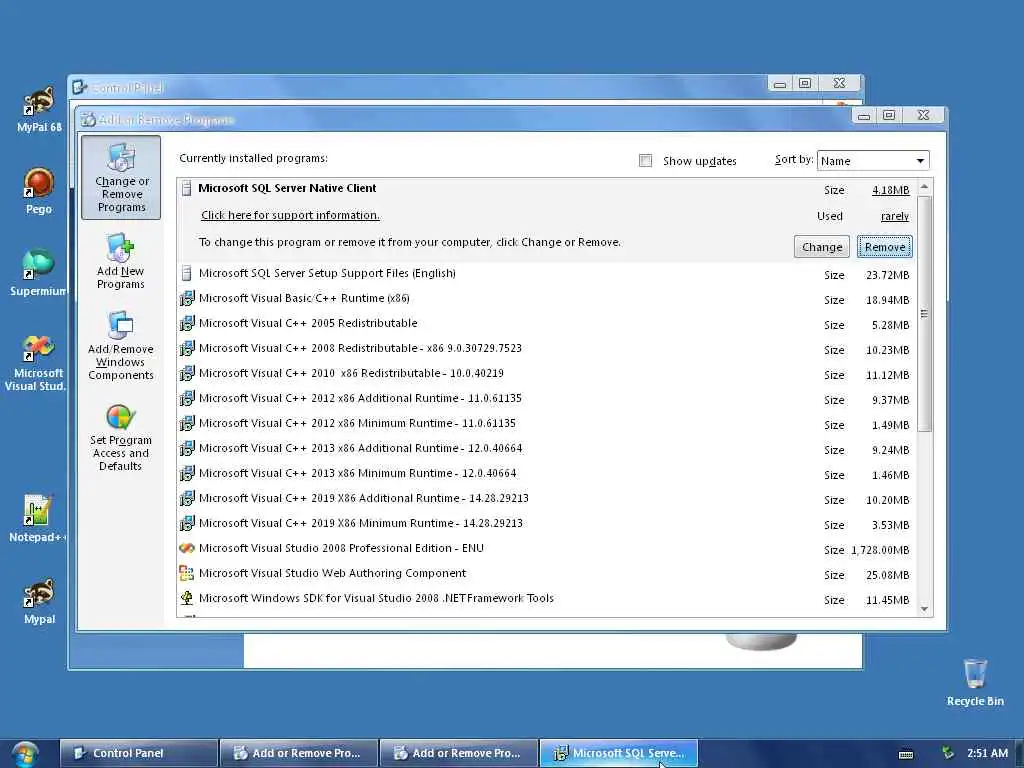This screenshot has width=1024, height=768.
Task: Click Remove button for SQL Server Native Client
Action: coord(885,247)
